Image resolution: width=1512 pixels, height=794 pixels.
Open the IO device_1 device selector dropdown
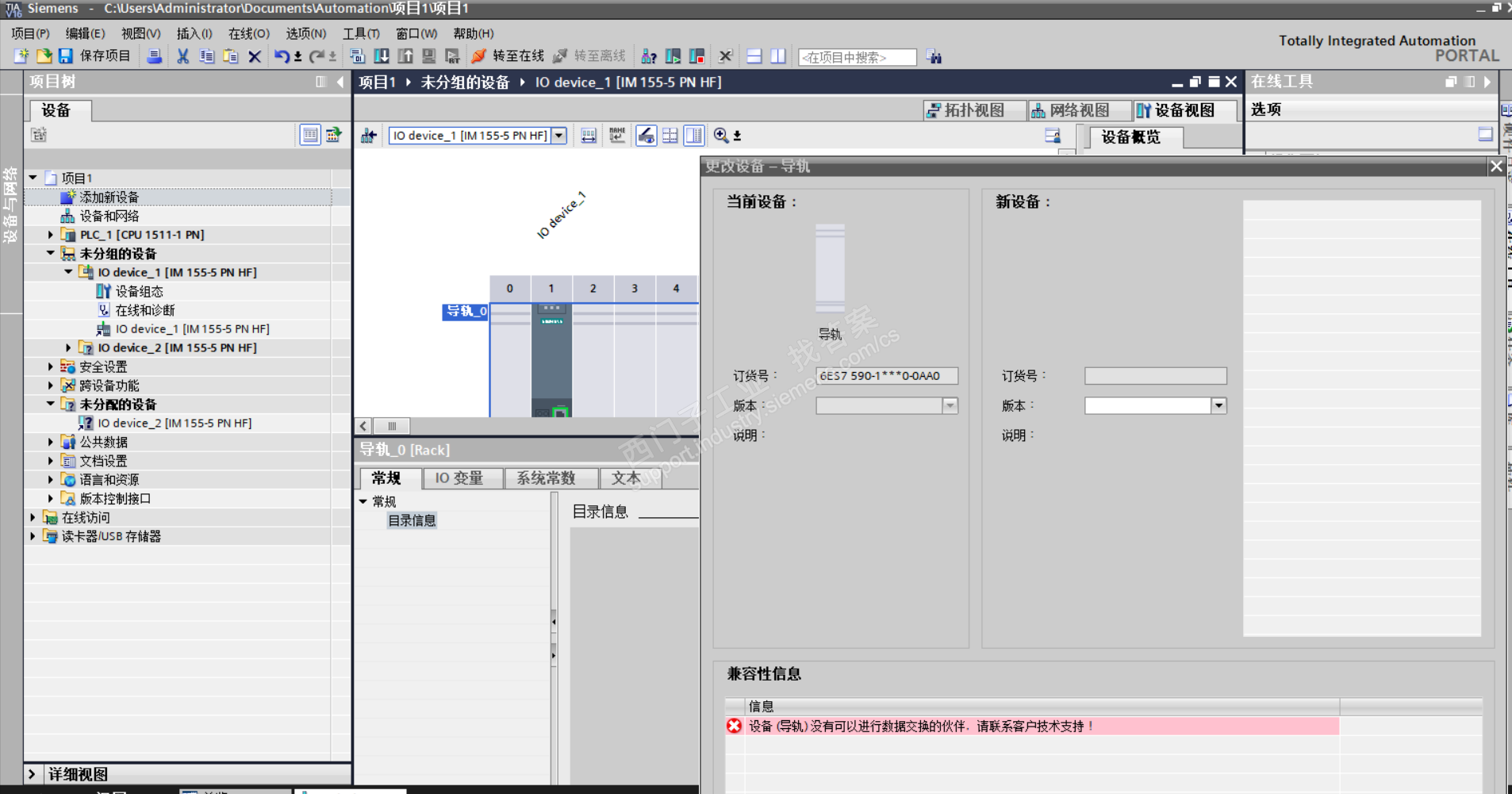point(559,136)
